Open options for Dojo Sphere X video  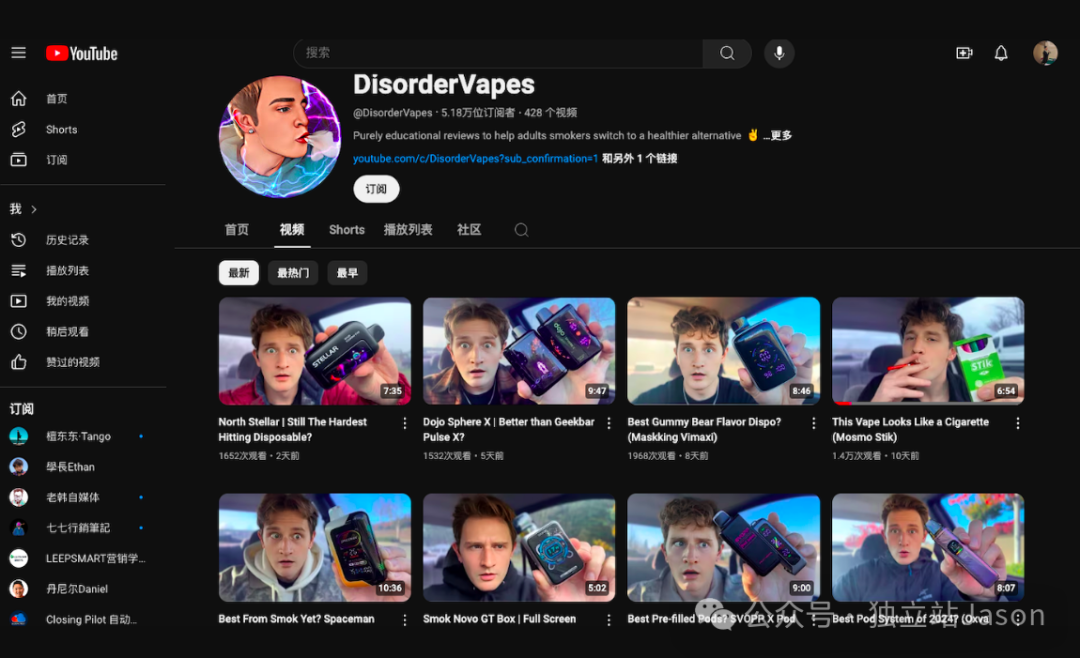[x=609, y=423]
